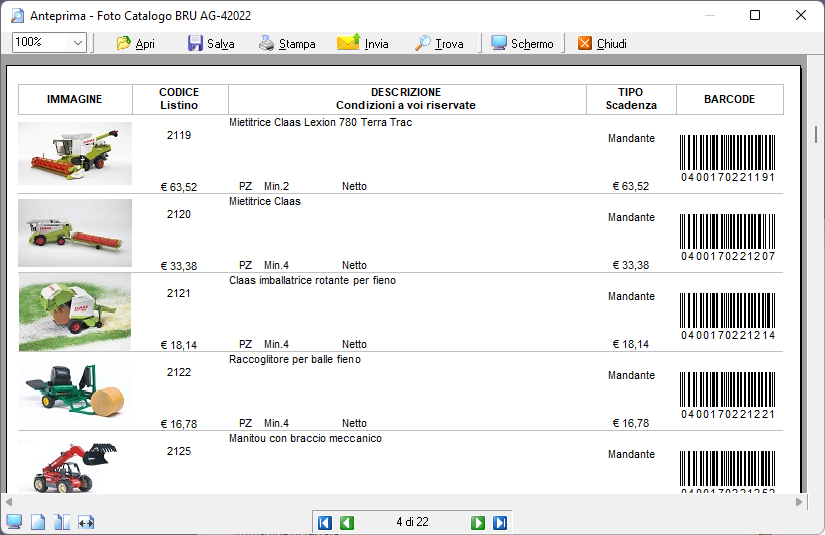Click list price € 18,14 under code 2121
Image resolution: width=825 pixels, height=535 pixels.
click(179, 345)
